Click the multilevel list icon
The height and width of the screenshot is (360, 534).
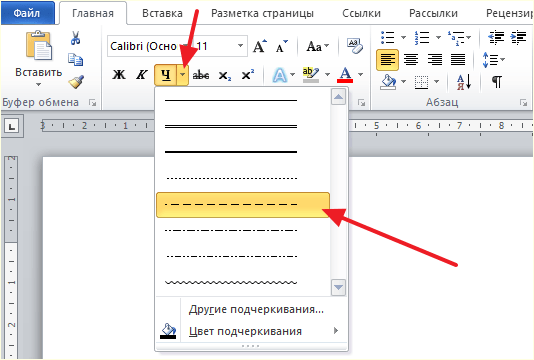coord(456,38)
